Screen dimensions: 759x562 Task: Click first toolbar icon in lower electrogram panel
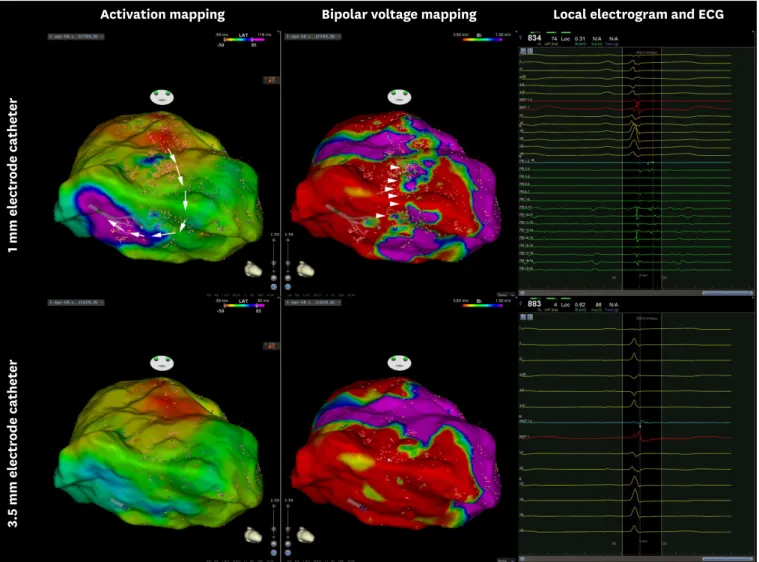[523, 317]
